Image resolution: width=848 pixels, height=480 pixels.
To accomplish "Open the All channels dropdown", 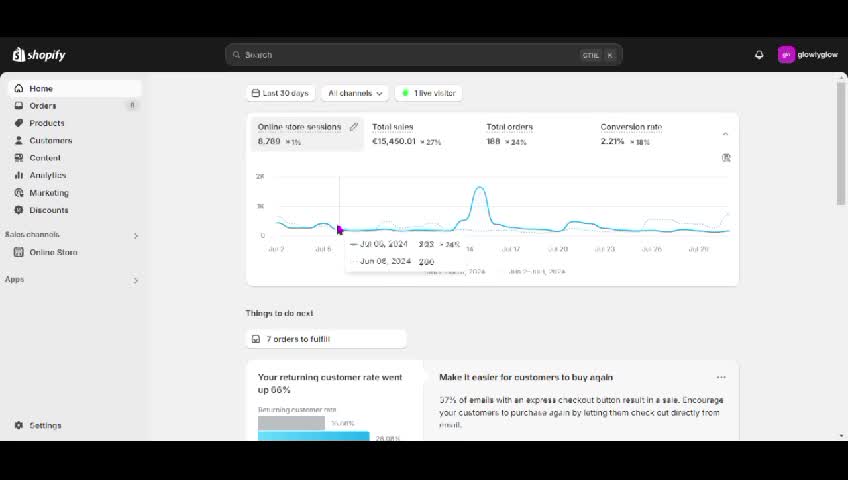I will pos(355,93).
